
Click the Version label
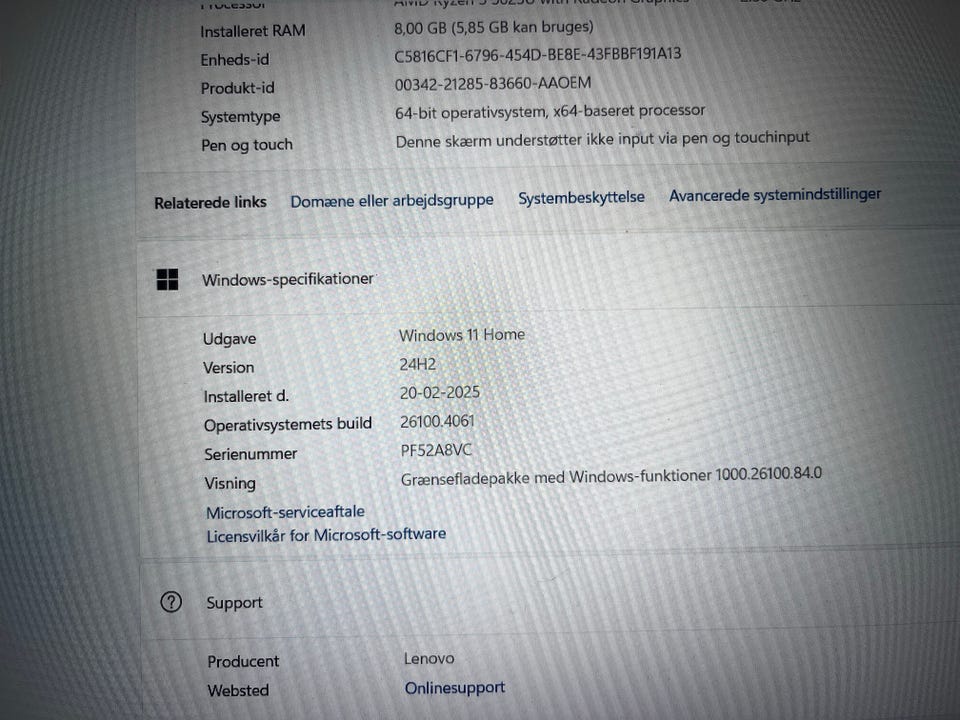tap(228, 367)
